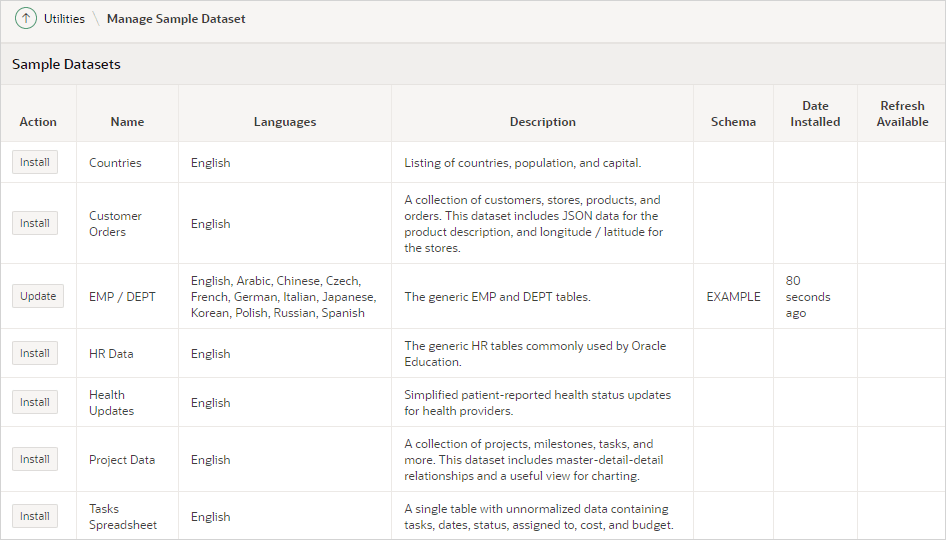The image size is (946, 540).
Task: Click 'The generic EMP and DEPT tables.' text
Action: [x=497, y=297]
